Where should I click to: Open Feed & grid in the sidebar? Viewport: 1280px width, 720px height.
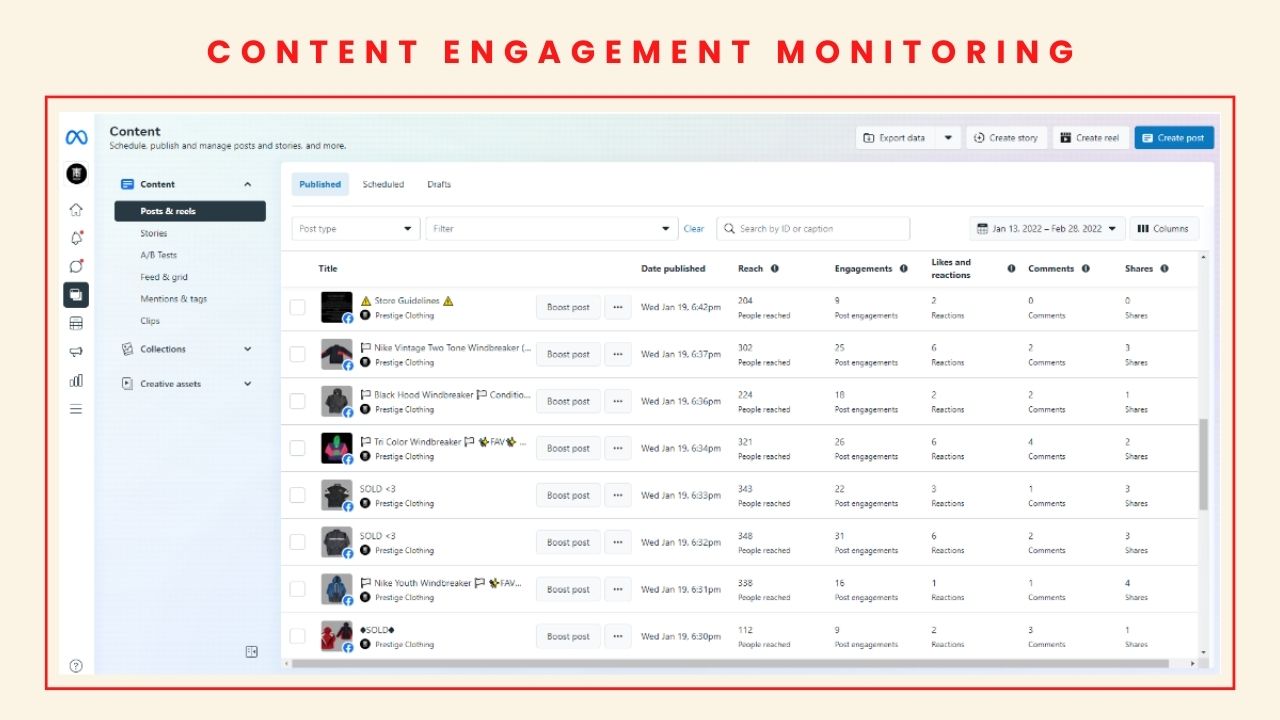pyautogui.click(x=164, y=277)
